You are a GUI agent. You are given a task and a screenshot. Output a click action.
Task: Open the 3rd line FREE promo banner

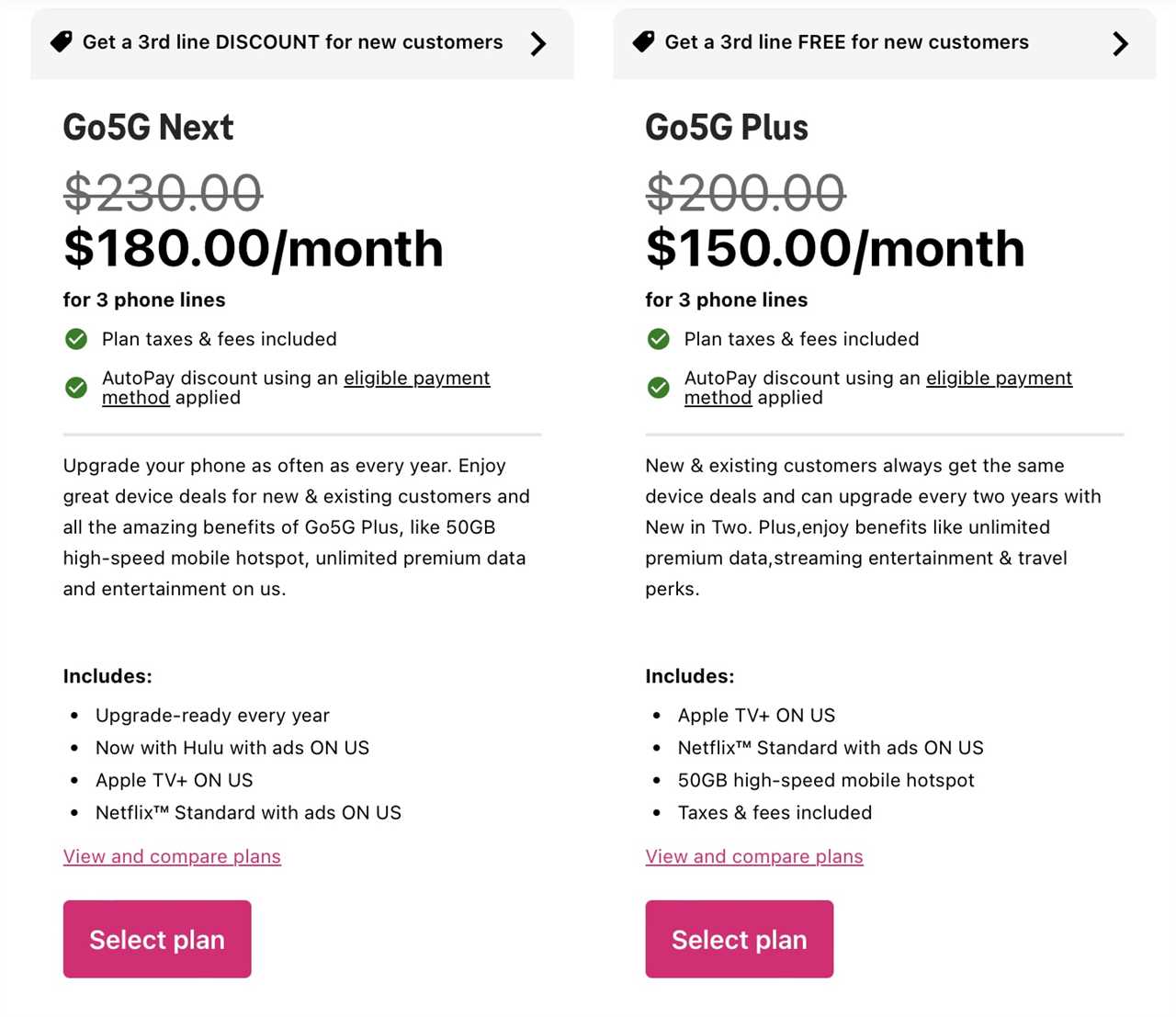click(846, 42)
